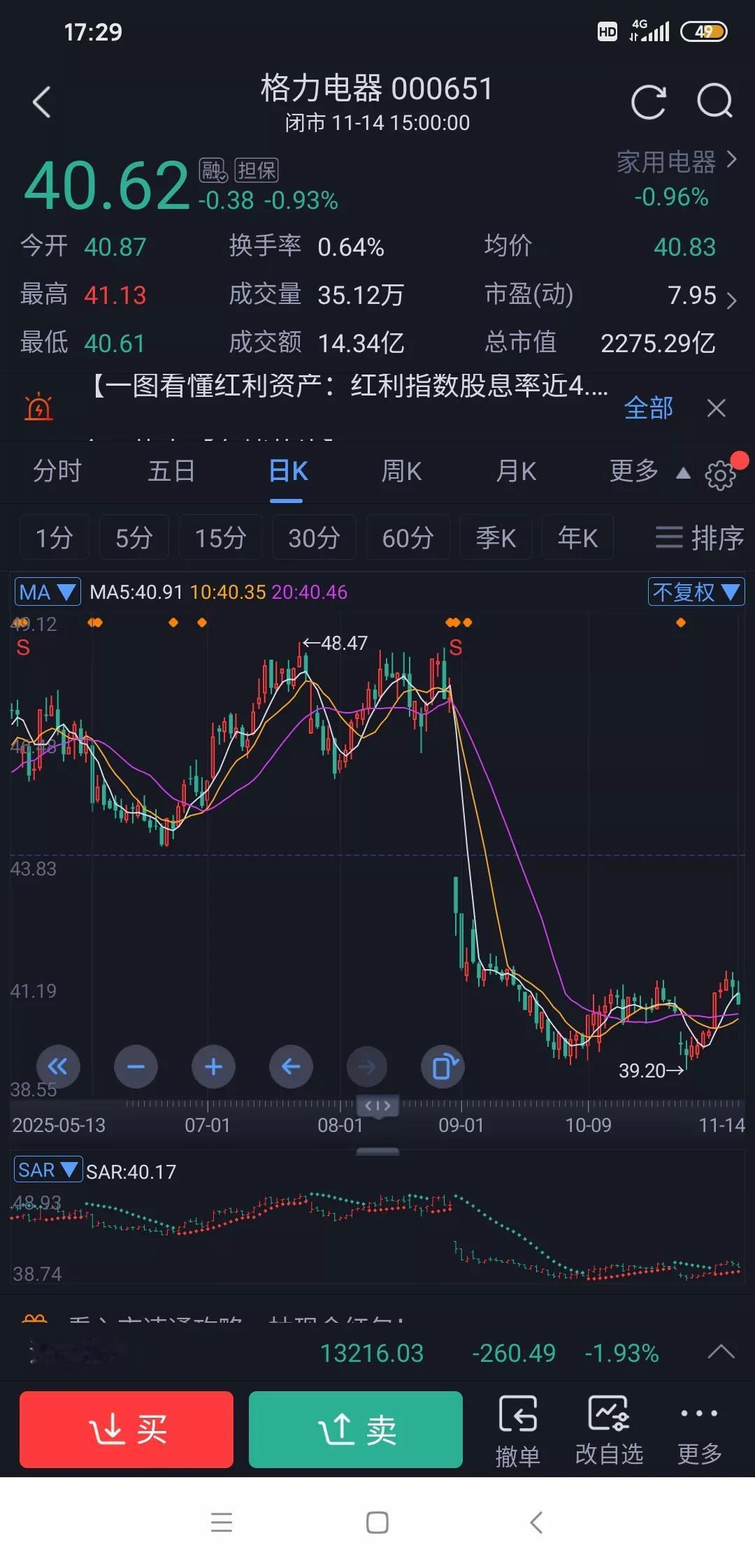Screen dimensions: 755x1568
Task: Tap the timeline range slider handle
Action: pos(377,1105)
